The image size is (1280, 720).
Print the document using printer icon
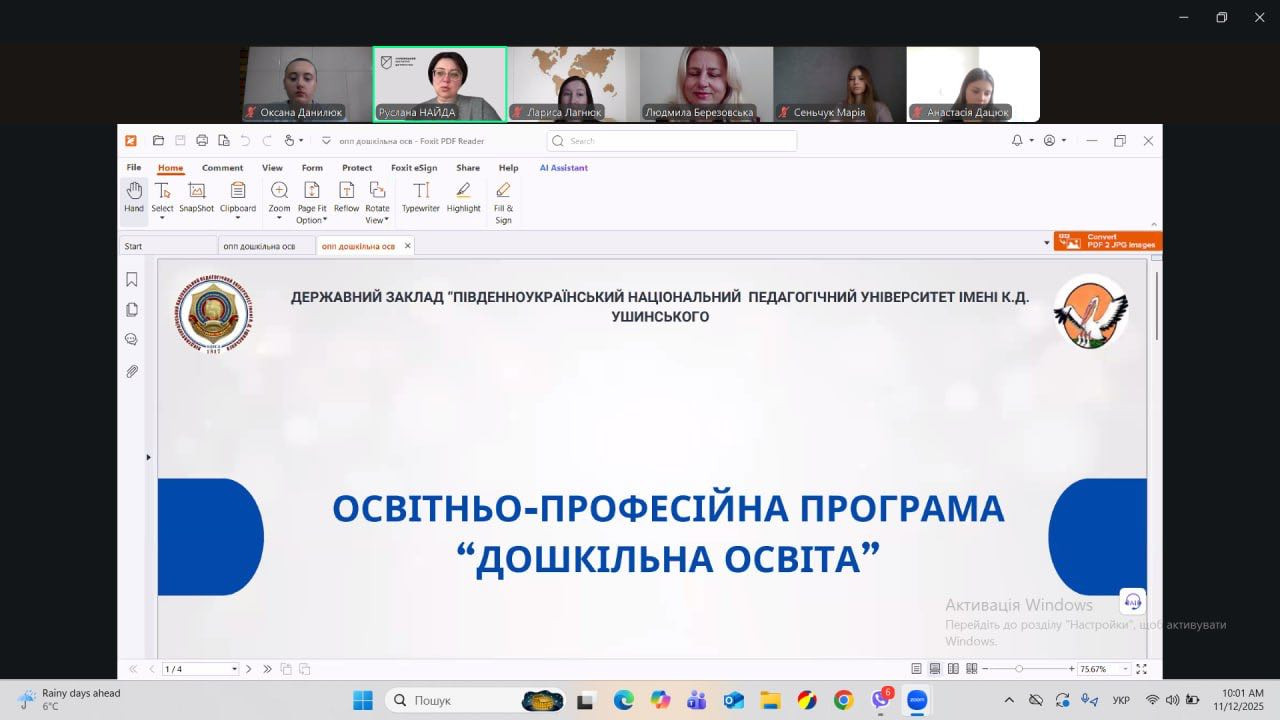pos(202,141)
